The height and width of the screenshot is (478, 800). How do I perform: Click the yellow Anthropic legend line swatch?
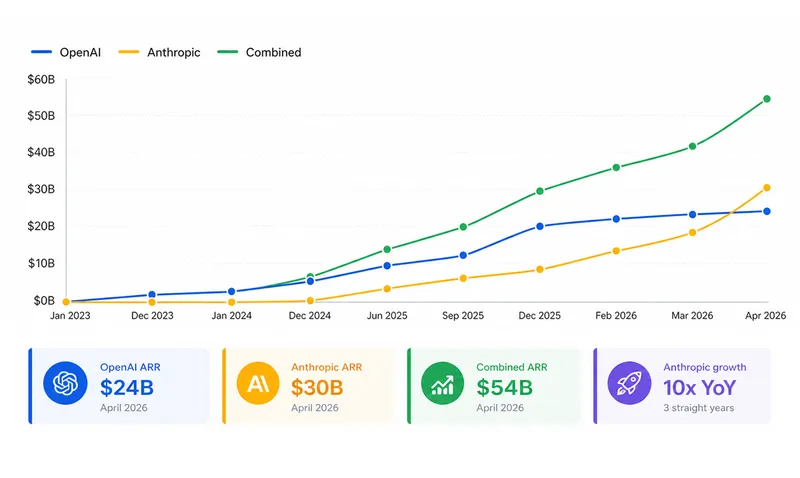129,52
